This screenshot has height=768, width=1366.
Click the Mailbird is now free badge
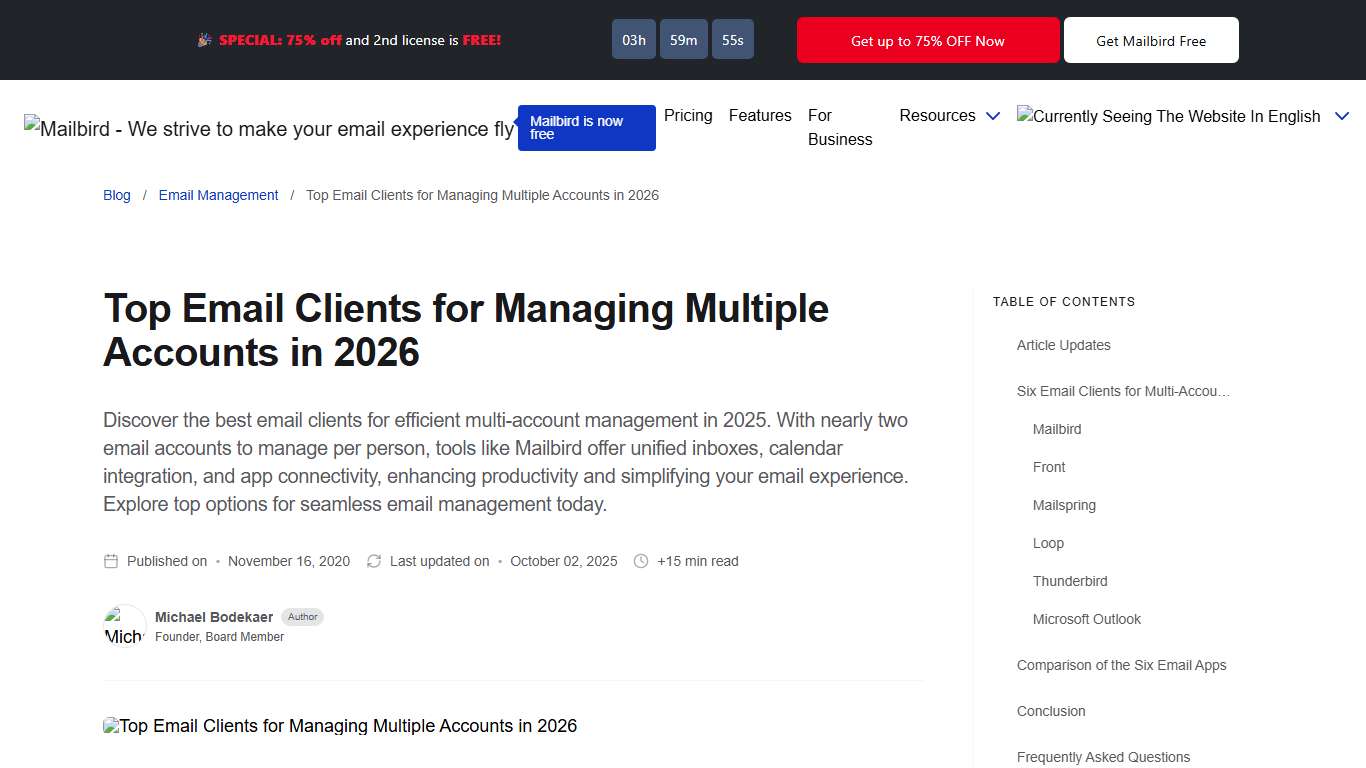(x=586, y=128)
